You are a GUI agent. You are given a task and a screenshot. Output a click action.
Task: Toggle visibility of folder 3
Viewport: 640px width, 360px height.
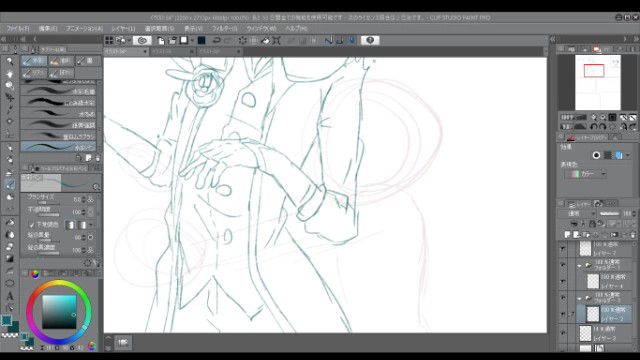(x=562, y=298)
